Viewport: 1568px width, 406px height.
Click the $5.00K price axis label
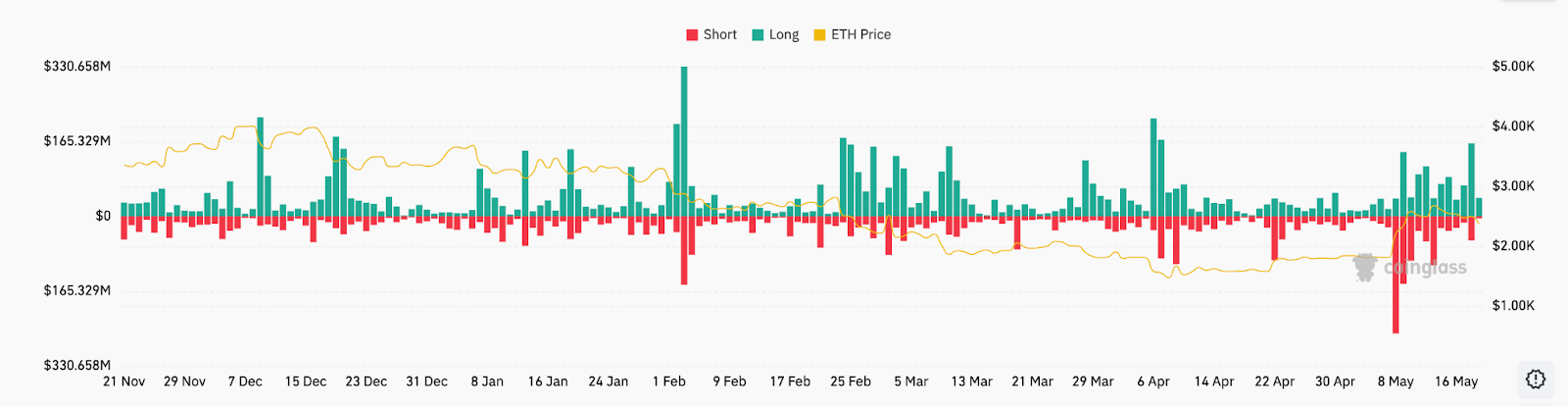click(1513, 67)
